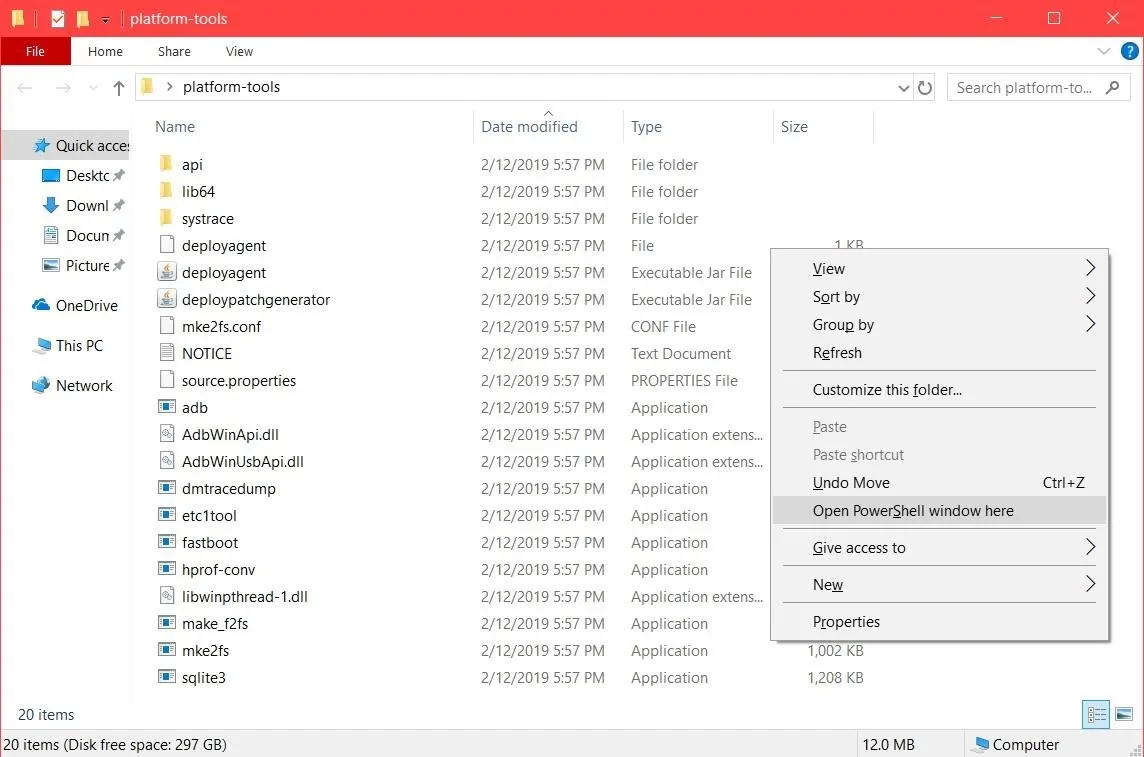Open Explorer Help question mark icon
Screen dimensions: 1144x757
pyautogui.click(x=1129, y=51)
